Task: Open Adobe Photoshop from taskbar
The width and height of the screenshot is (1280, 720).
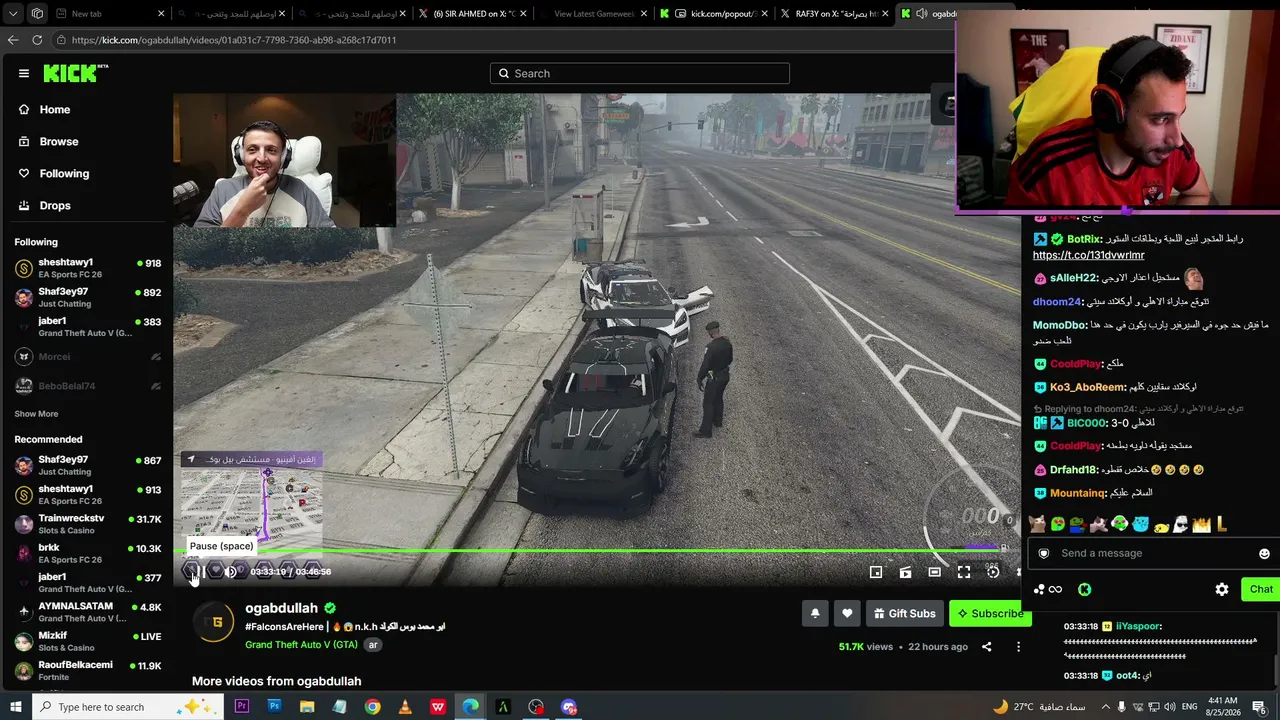Action: point(274,707)
